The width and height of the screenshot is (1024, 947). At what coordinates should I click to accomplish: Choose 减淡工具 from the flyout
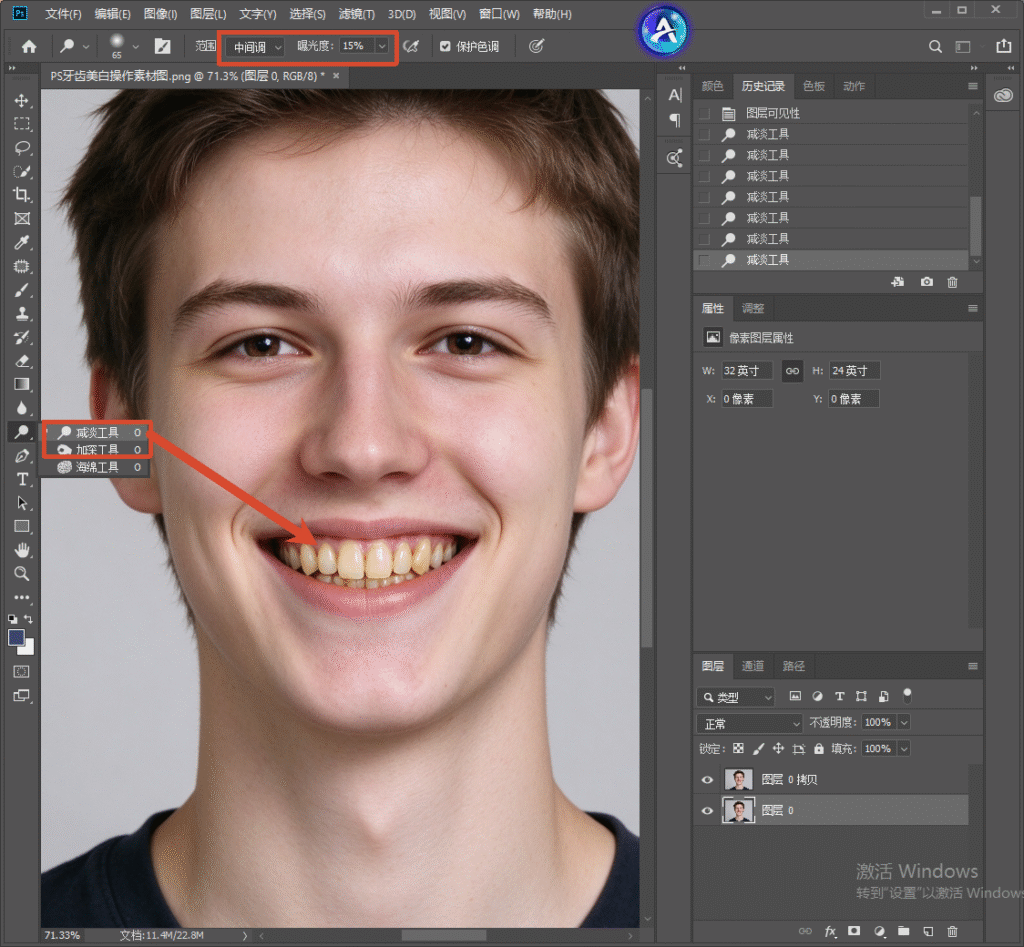coord(97,432)
